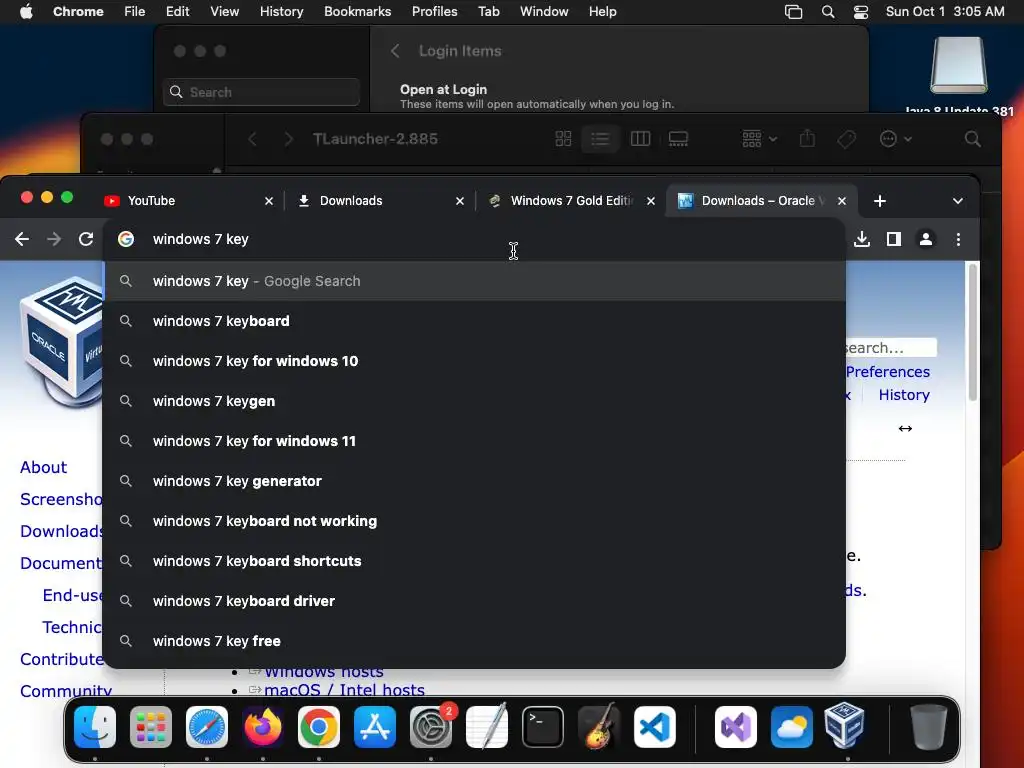Choose the 'windows 7 key free' suggestion
The height and width of the screenshot is (768, 1024).
[x=474, y=641]
